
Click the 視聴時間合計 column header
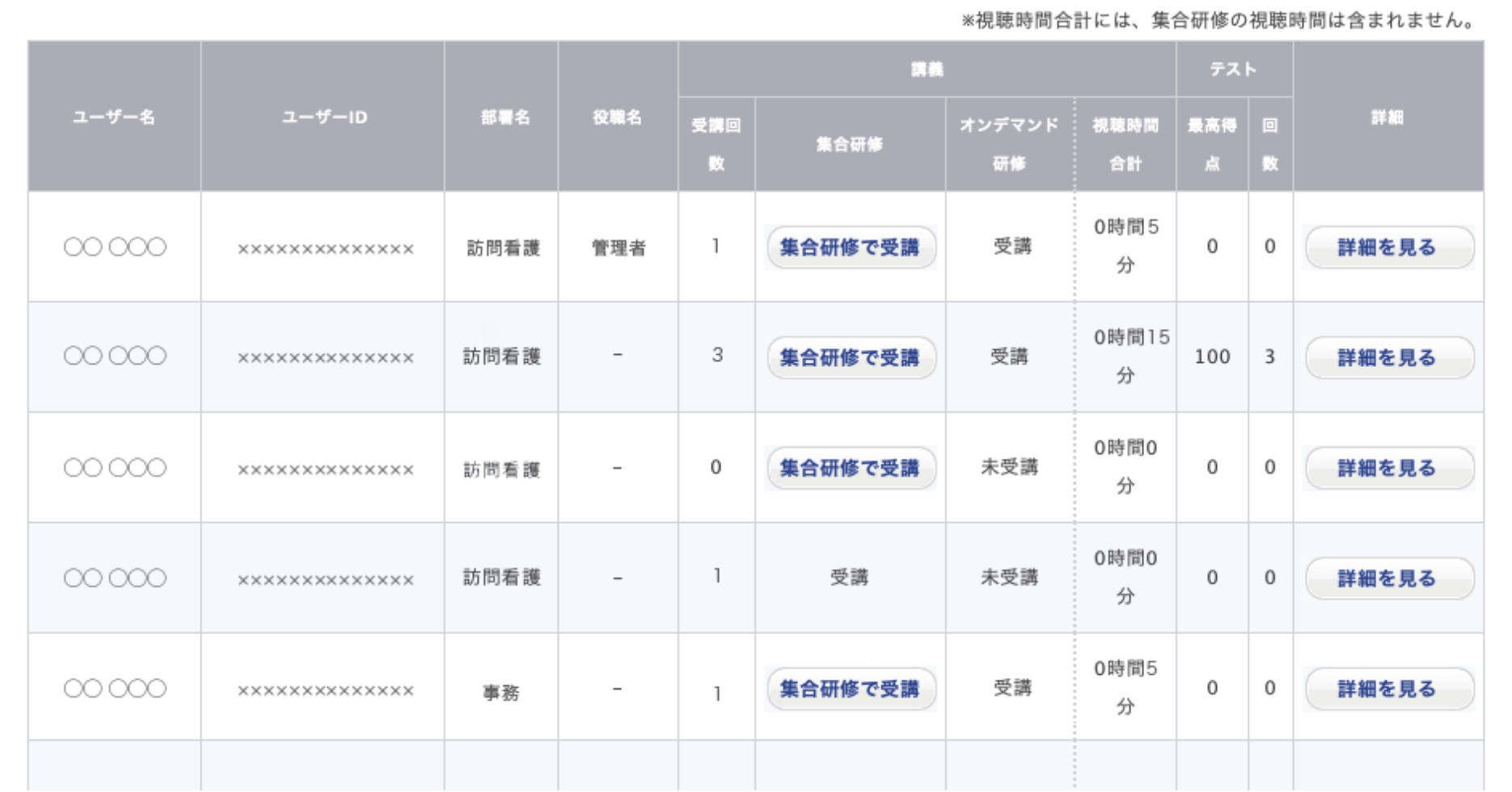click(1126, 144)
